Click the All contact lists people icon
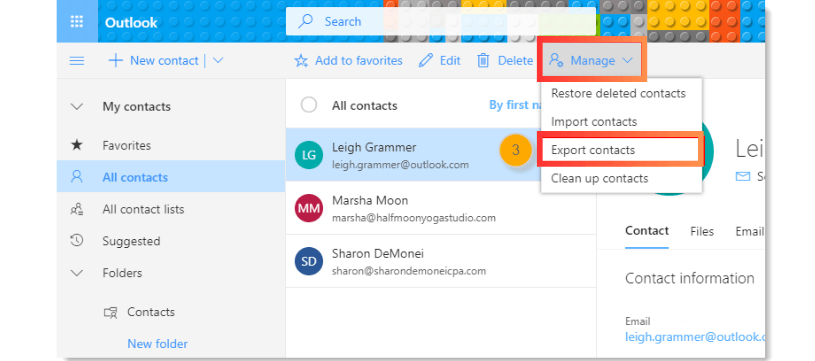This screenshot has height=361, width=815. pyautogui.click(x=77, y=209)
